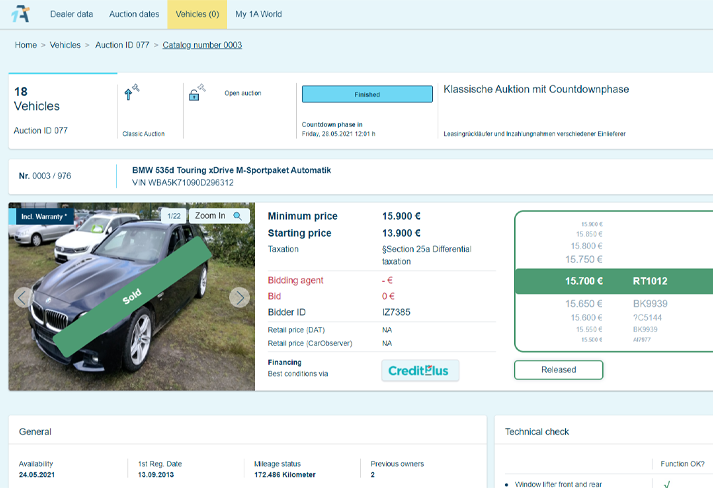This screenshot has width=713, height=488.
Task: Show previous vehicle photo arrow
Action: pos(23,297)
